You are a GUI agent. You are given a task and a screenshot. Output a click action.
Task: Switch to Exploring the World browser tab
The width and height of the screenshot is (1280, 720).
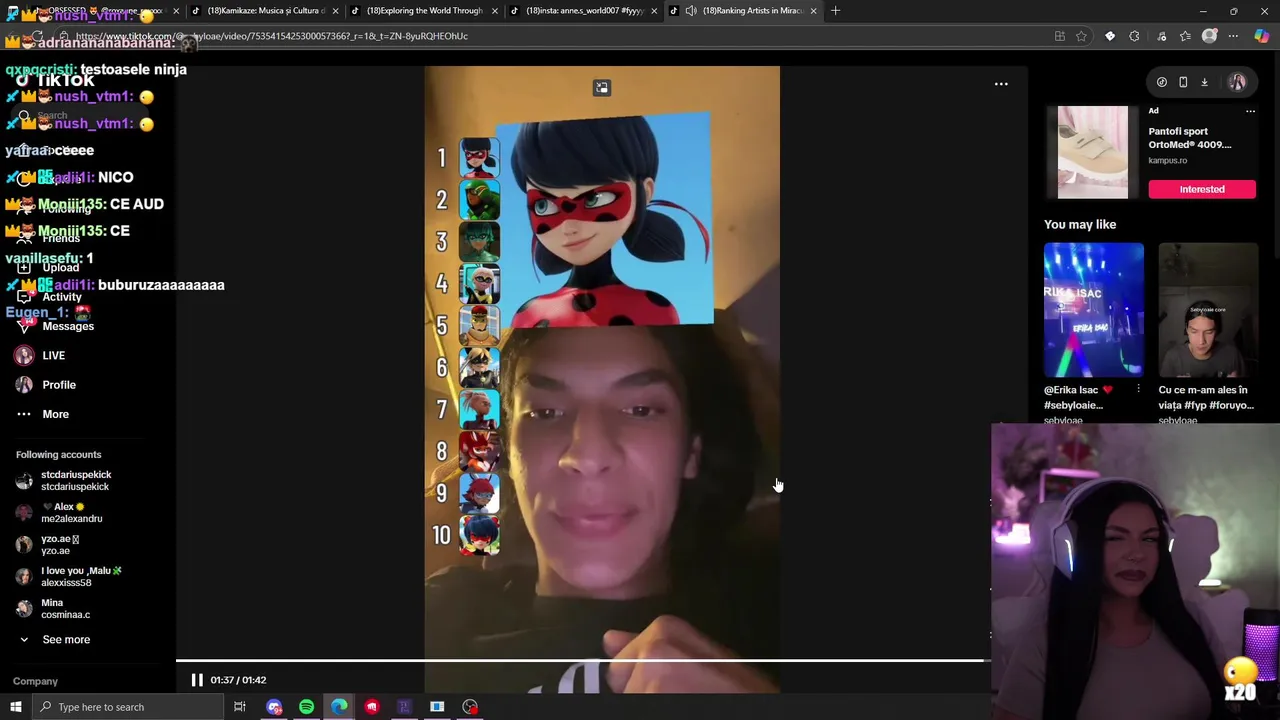(424, 11)
